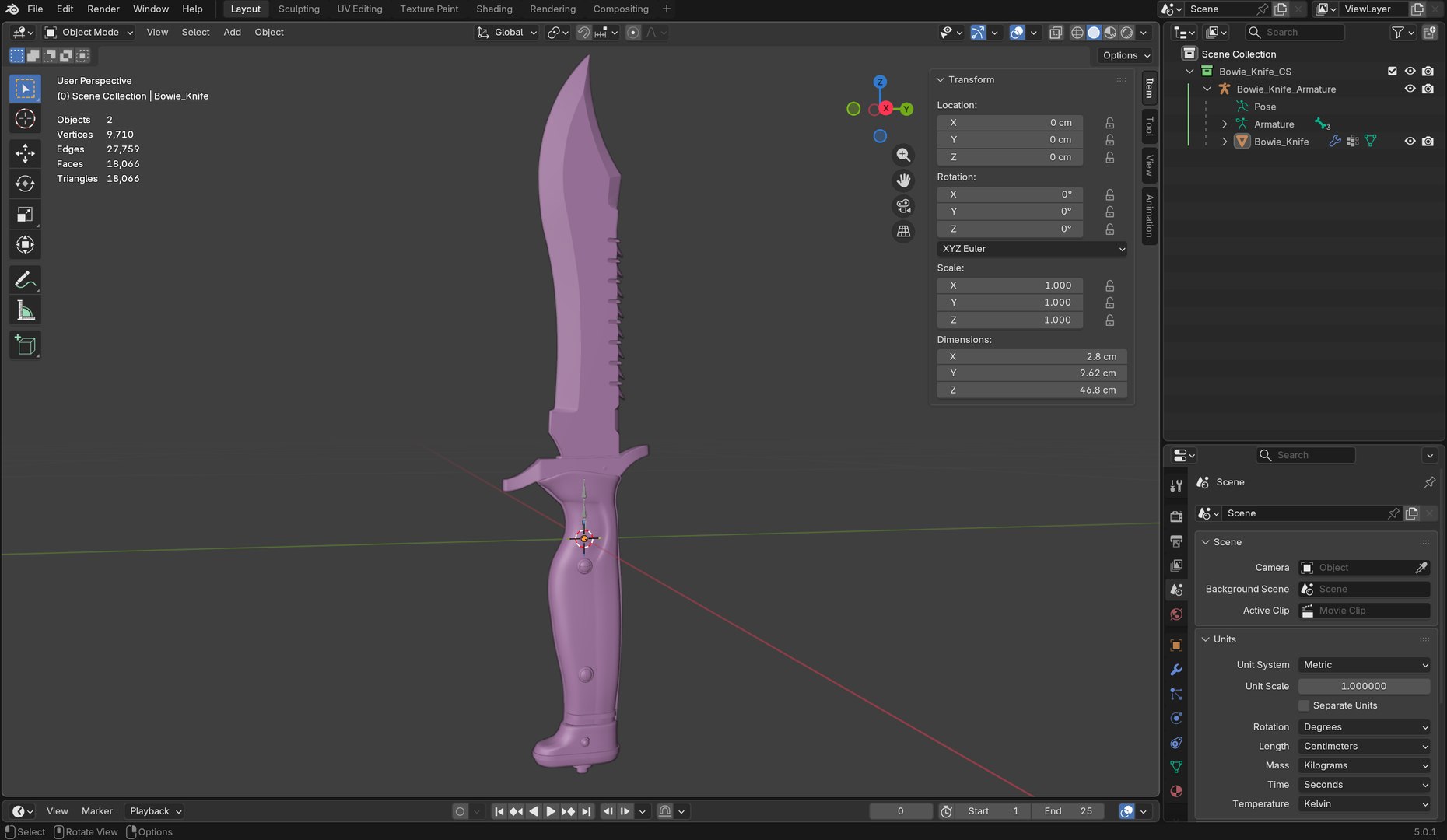
Task: Switch orthographic/perspective grid icon
Action: (x=903, y=231)
